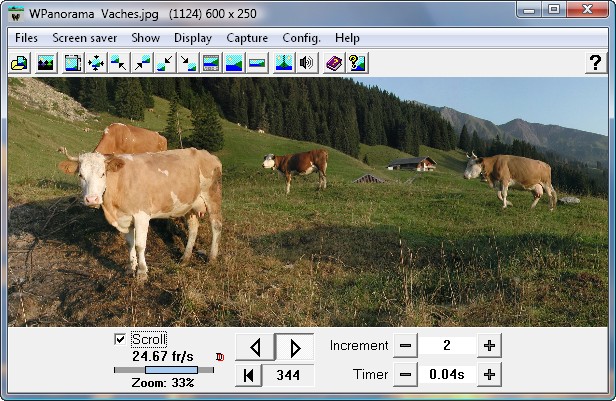Uncheck the Scroll checkbox
Viewport: 616px width, 401px height.
(120, 340)
